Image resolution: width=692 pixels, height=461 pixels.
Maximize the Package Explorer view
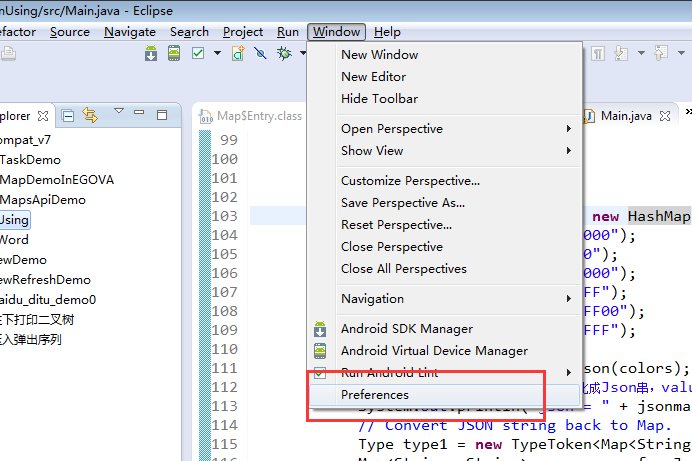coord(162,115)
